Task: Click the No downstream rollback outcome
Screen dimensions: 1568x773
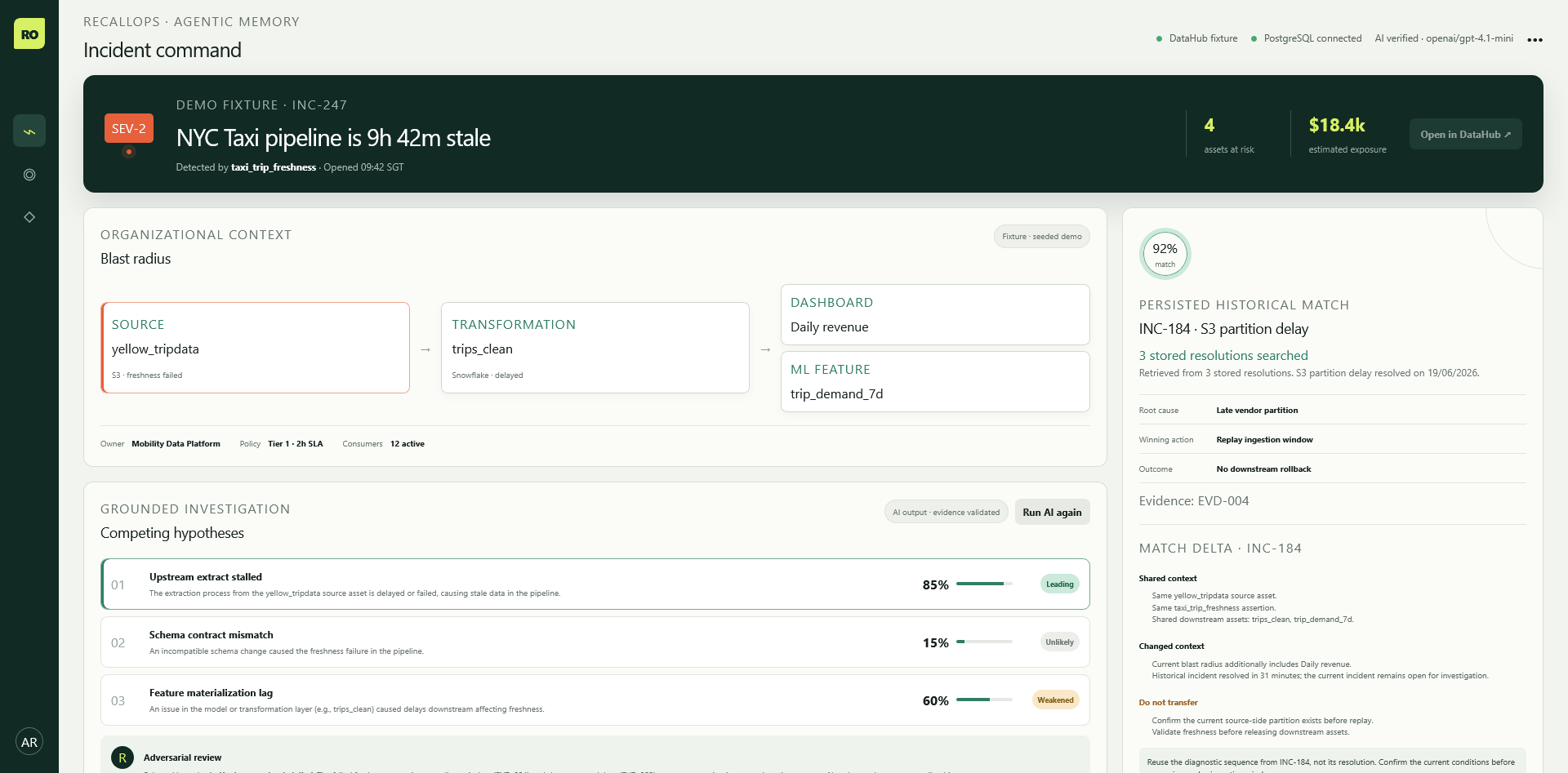Action: click(x=1263, y=469)
